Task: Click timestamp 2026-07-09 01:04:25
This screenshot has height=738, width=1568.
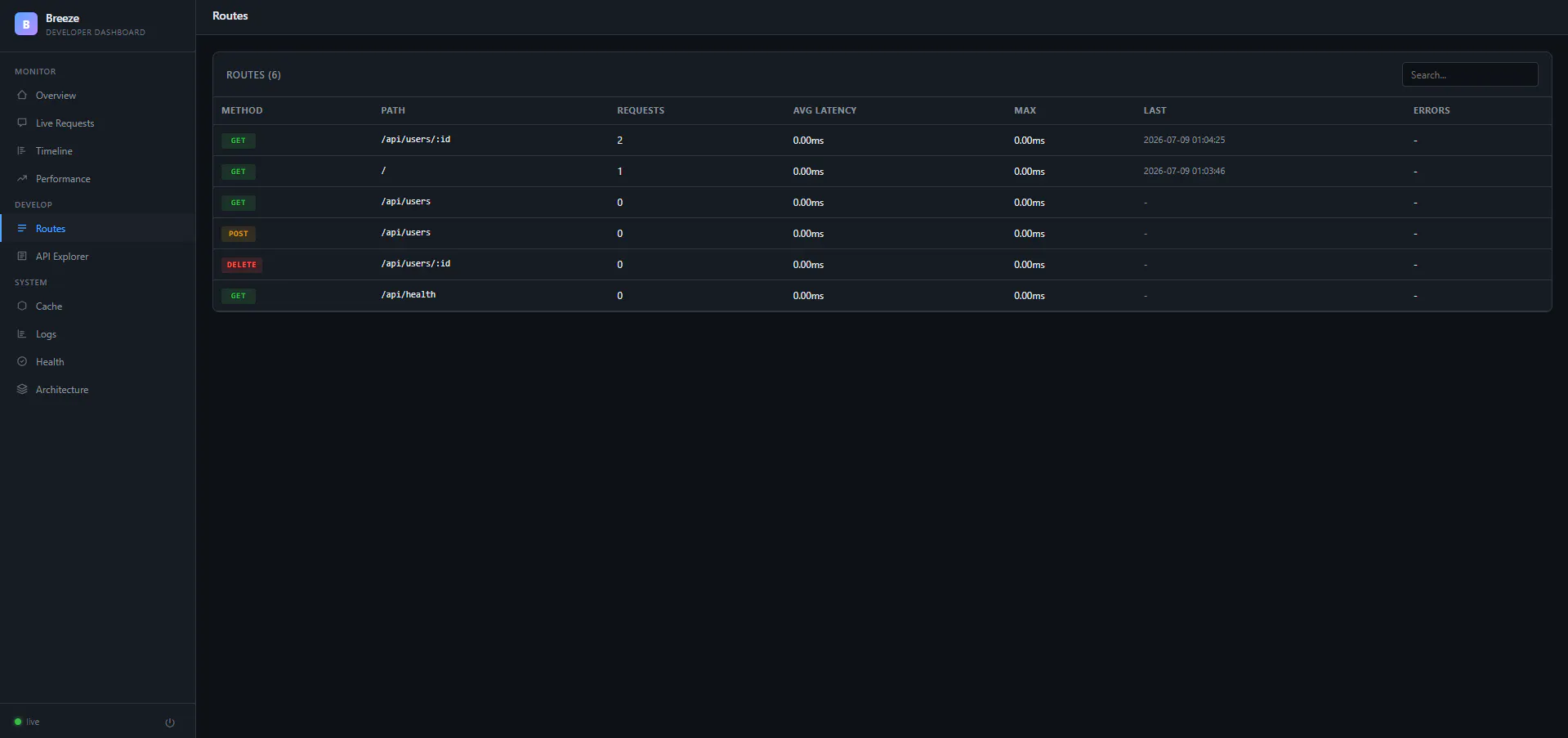Action: [1184, 141]
